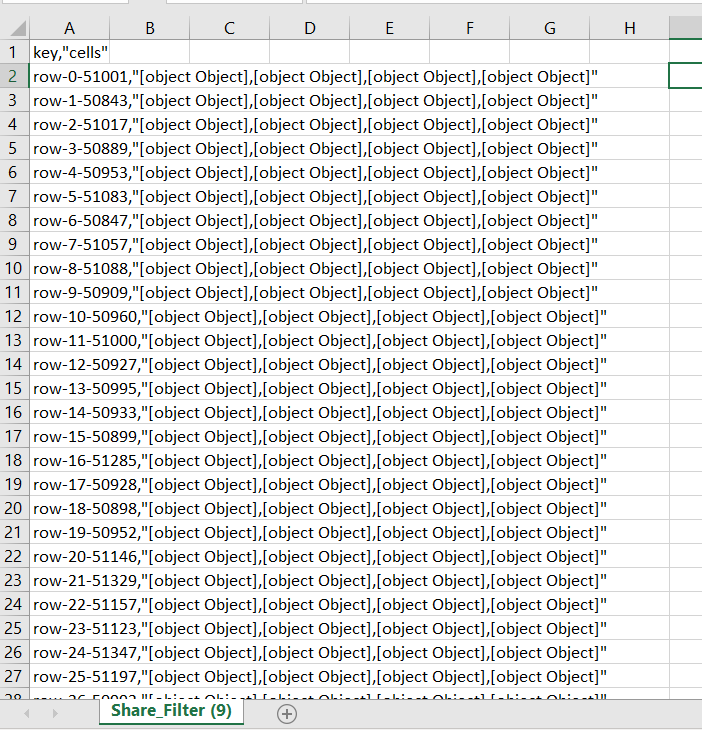
Task: Click cell starting with row-22-51157
Action: pos(69,604)
